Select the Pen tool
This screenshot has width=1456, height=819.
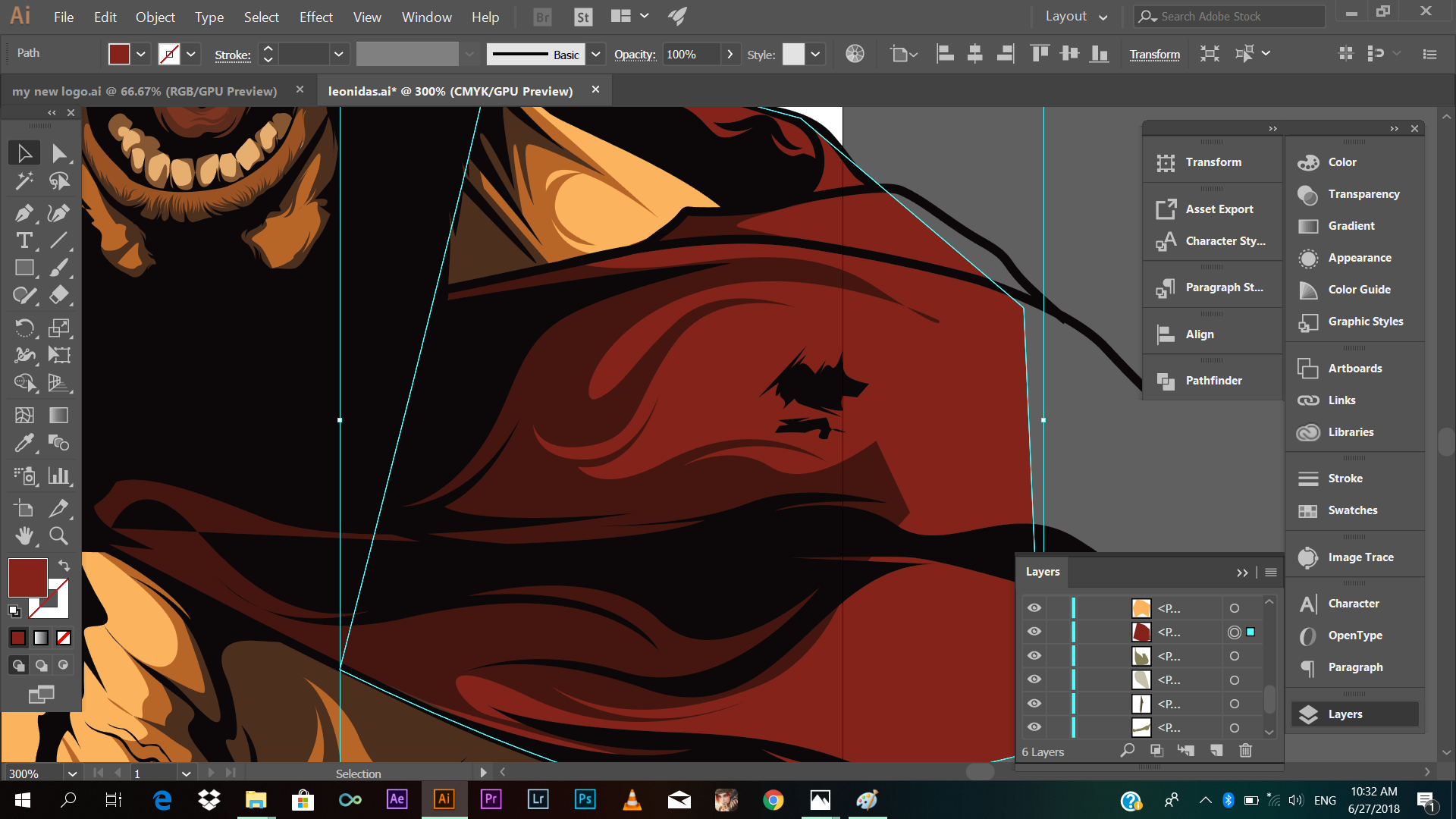(x=24, y=213)
